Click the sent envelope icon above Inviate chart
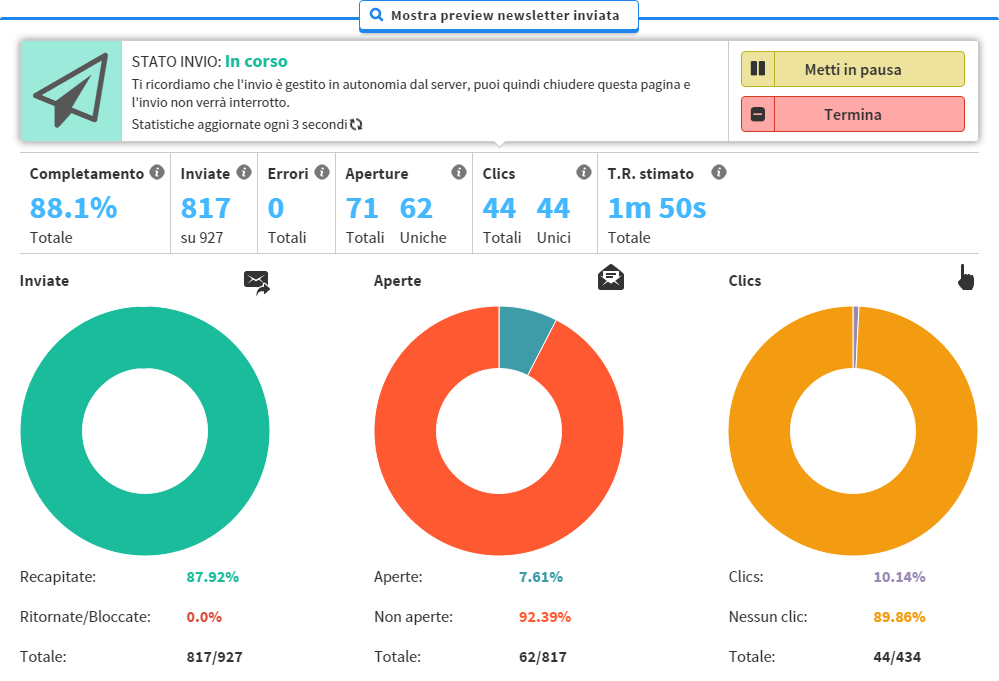The width and height of the screenshot is (999, 681). 257,282
